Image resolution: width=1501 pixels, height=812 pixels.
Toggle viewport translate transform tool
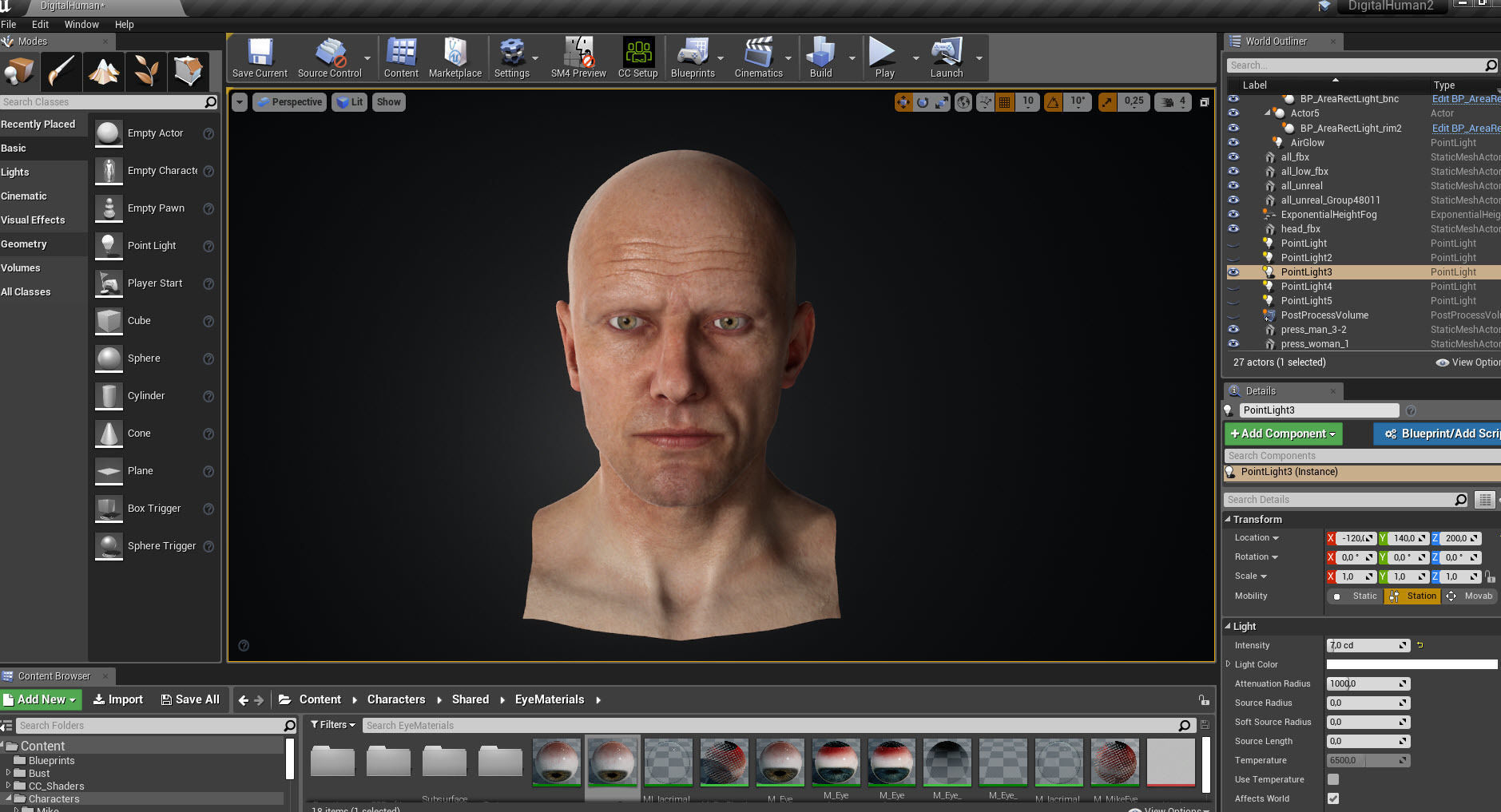click(903, 102)
